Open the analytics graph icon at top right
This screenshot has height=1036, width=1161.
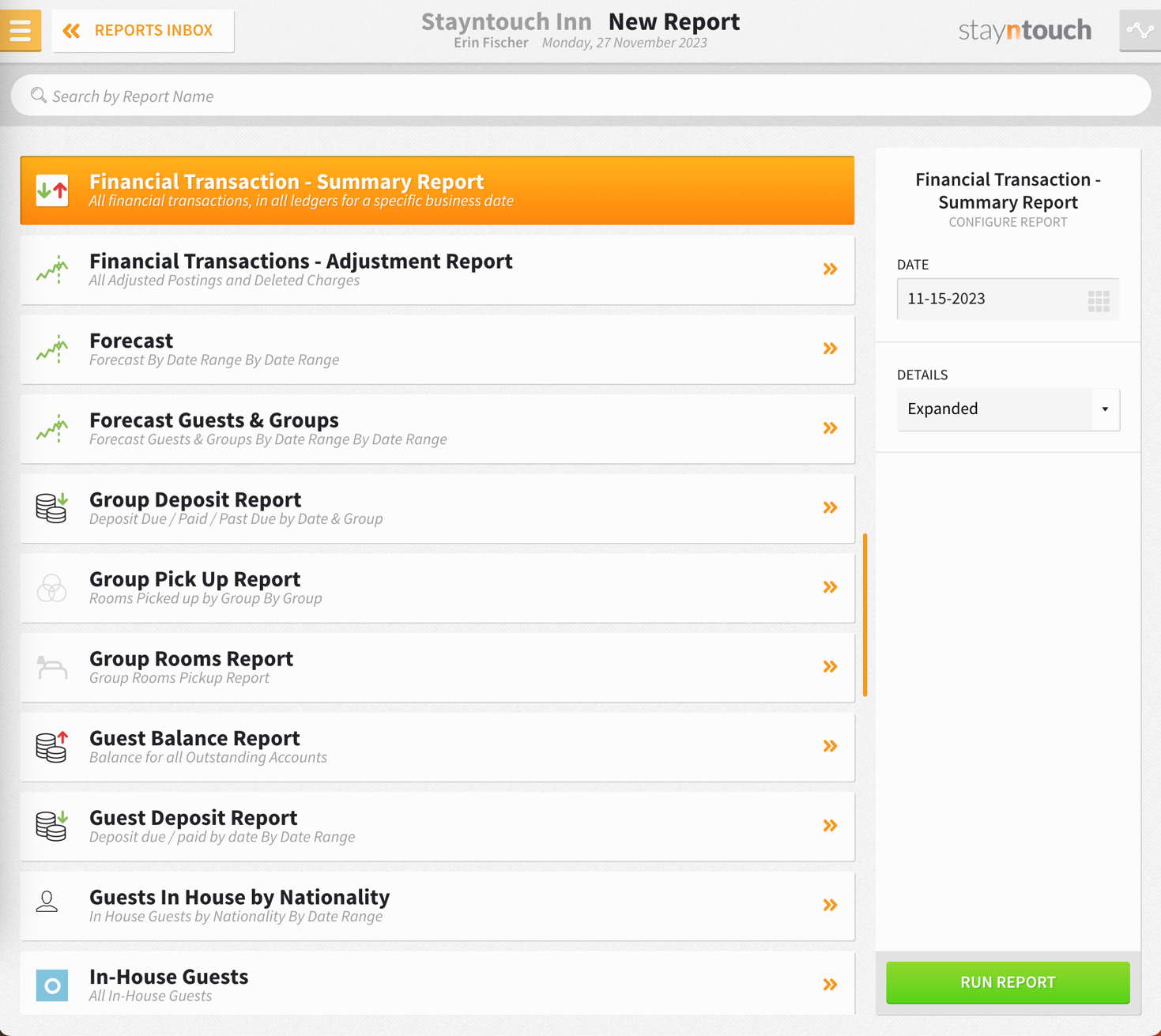[1140, 31]
